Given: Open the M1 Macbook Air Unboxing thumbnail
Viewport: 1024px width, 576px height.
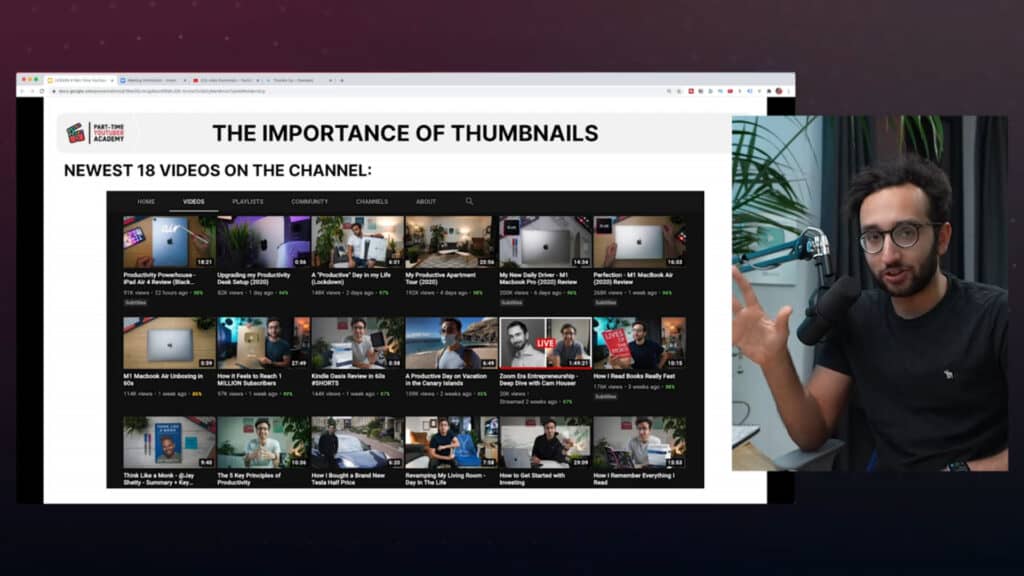Looking at the screenshot, I should pos(168,343).
